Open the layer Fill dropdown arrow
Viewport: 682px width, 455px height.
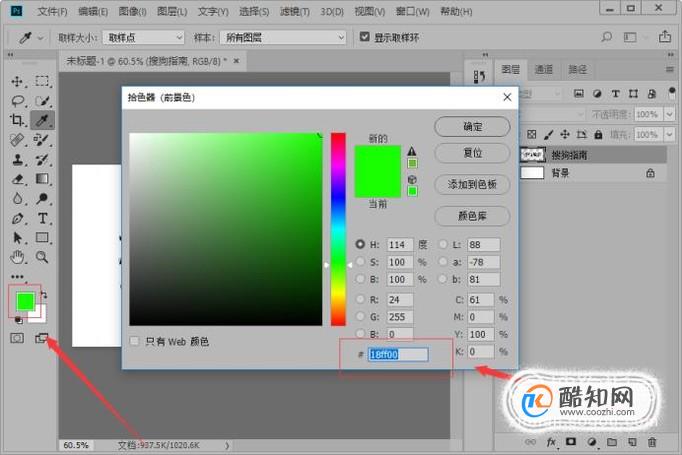[669, 134]
